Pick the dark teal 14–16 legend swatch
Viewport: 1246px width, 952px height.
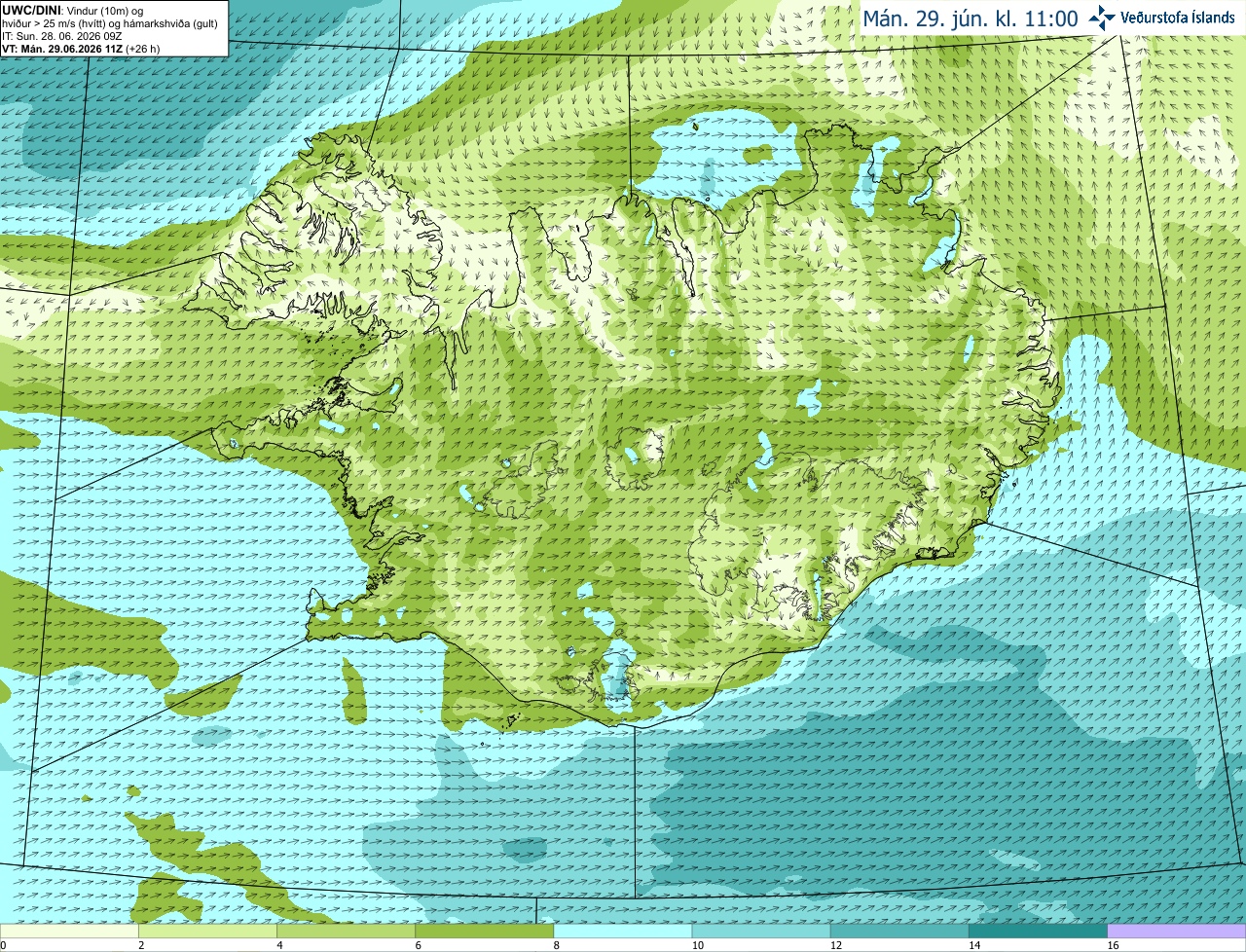click(x=1038, y=932)
